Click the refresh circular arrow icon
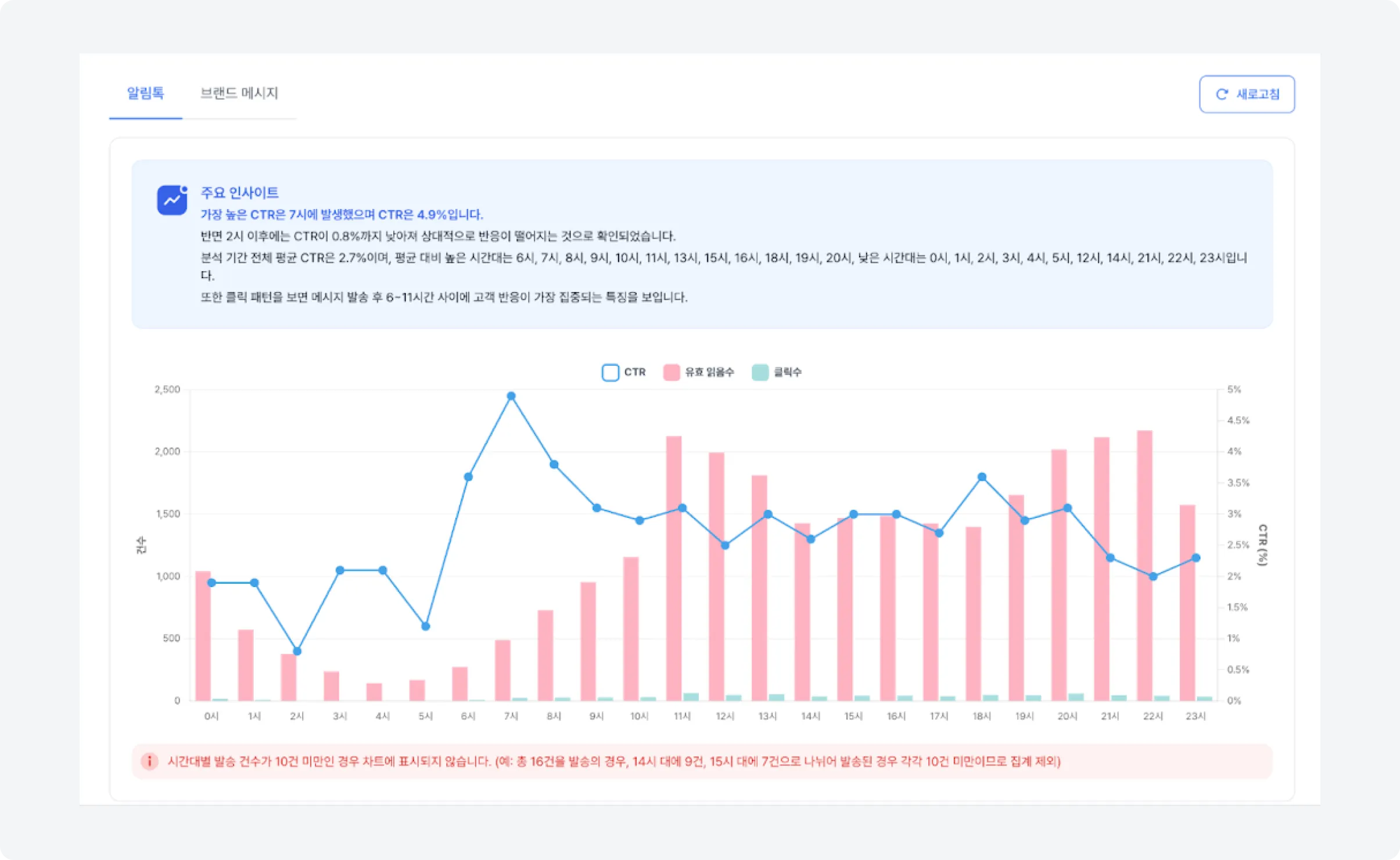The width and height of the screenshot is (1400, 860). click(x=1222, y=93)
